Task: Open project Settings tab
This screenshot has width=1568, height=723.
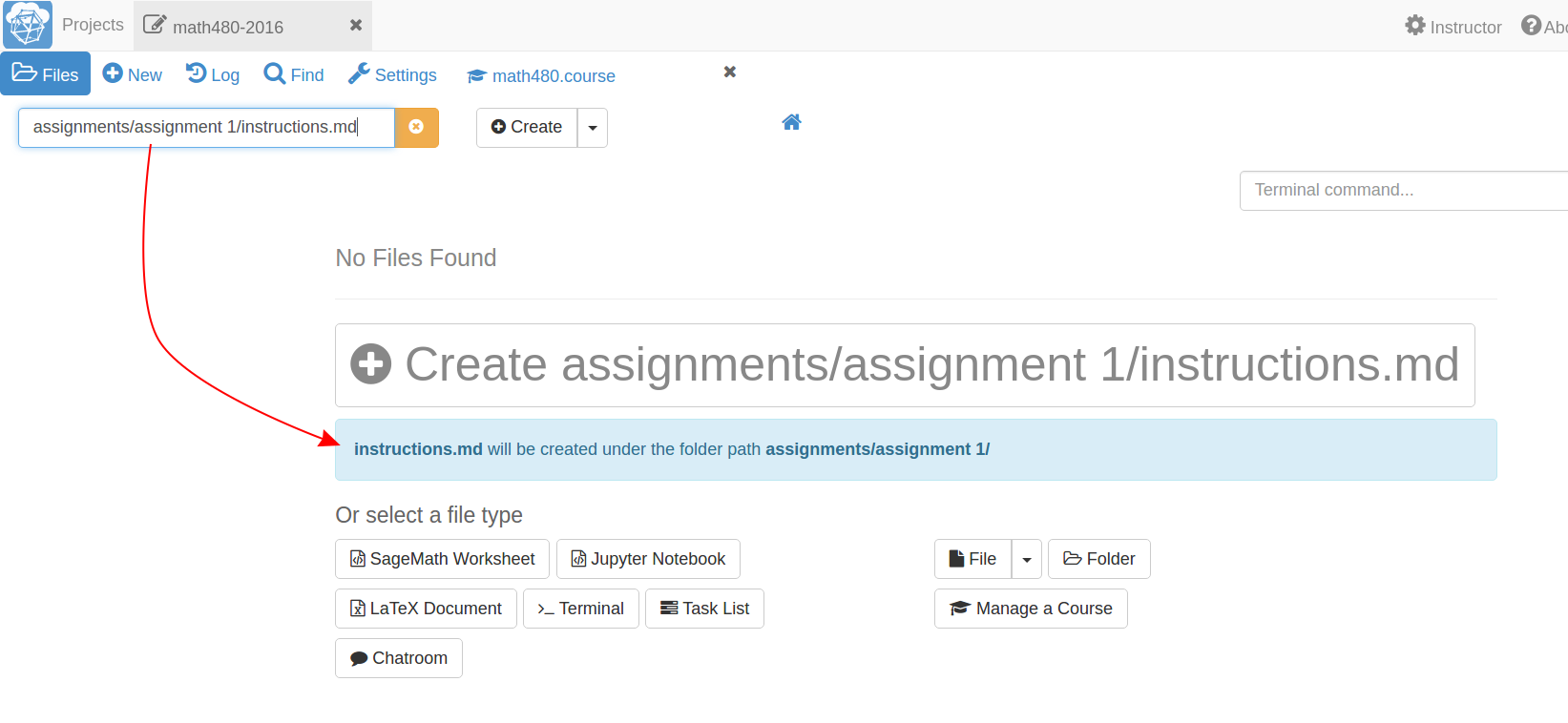Action: pos(392,74)
